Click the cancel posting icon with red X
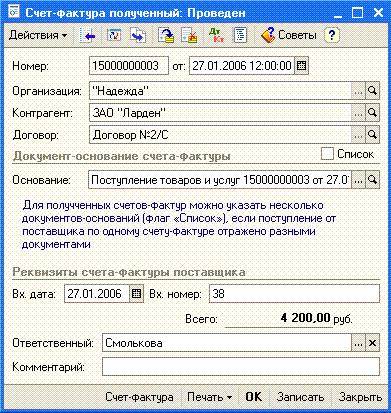 point(189,35)
